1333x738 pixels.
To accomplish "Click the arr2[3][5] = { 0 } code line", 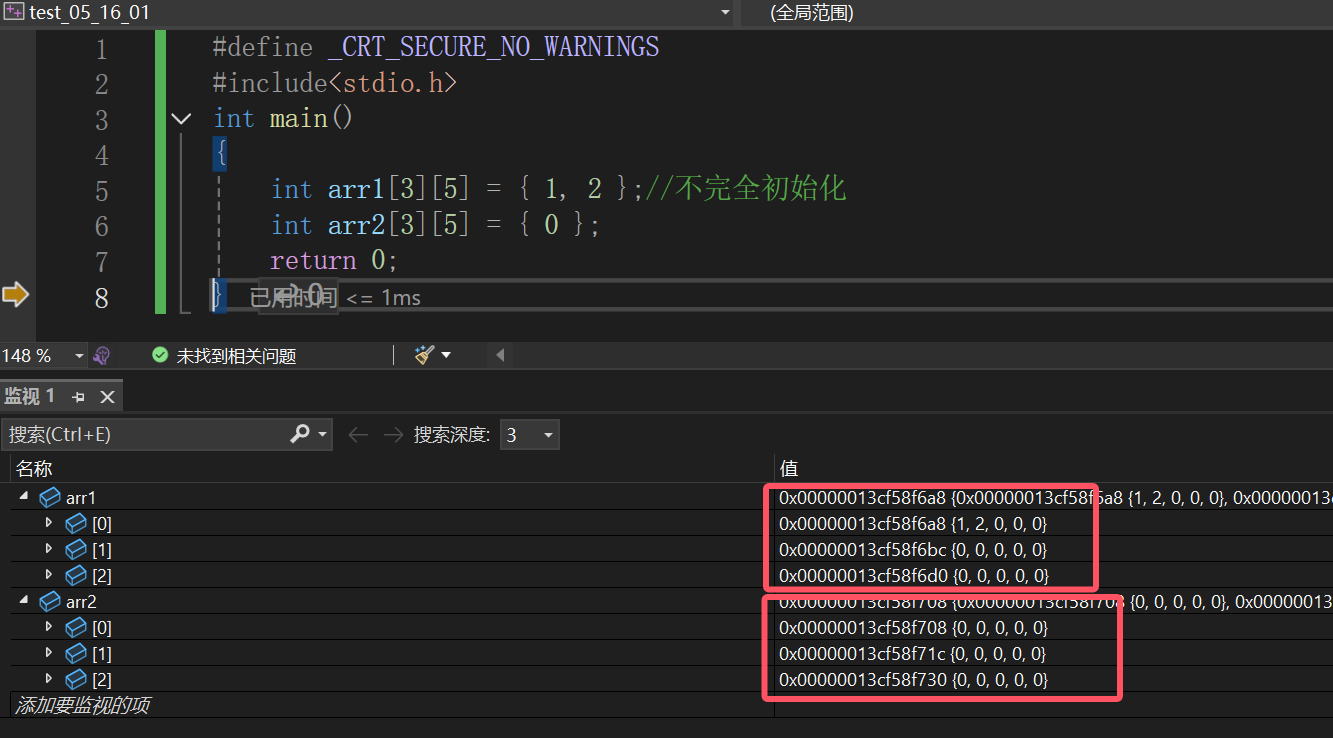I will coord(435,226).
